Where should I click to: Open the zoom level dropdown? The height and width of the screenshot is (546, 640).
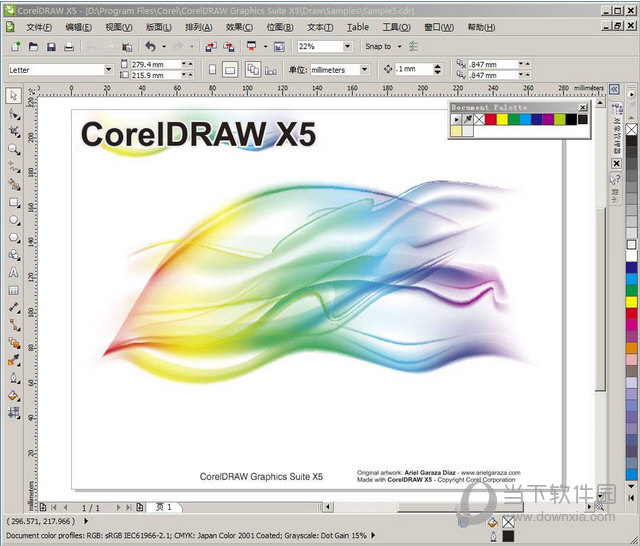[347, 47]
